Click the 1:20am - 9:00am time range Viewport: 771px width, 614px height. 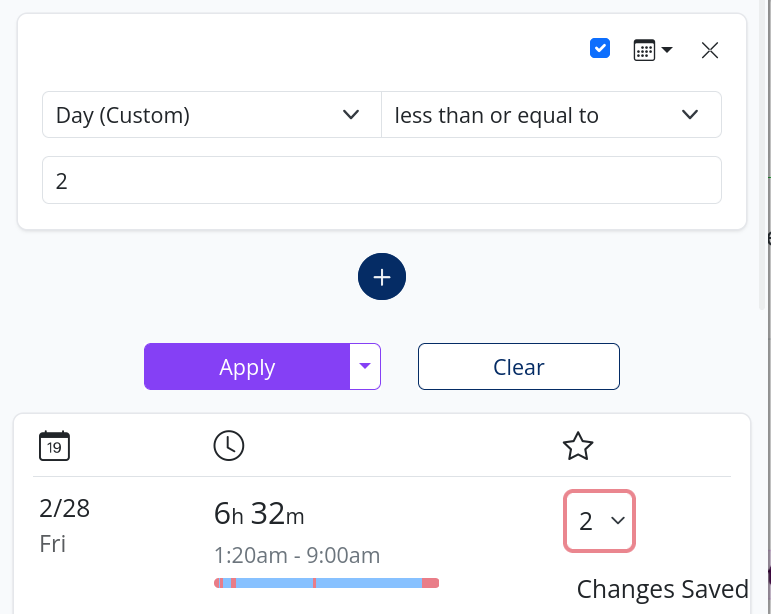(x=297, y=555)
